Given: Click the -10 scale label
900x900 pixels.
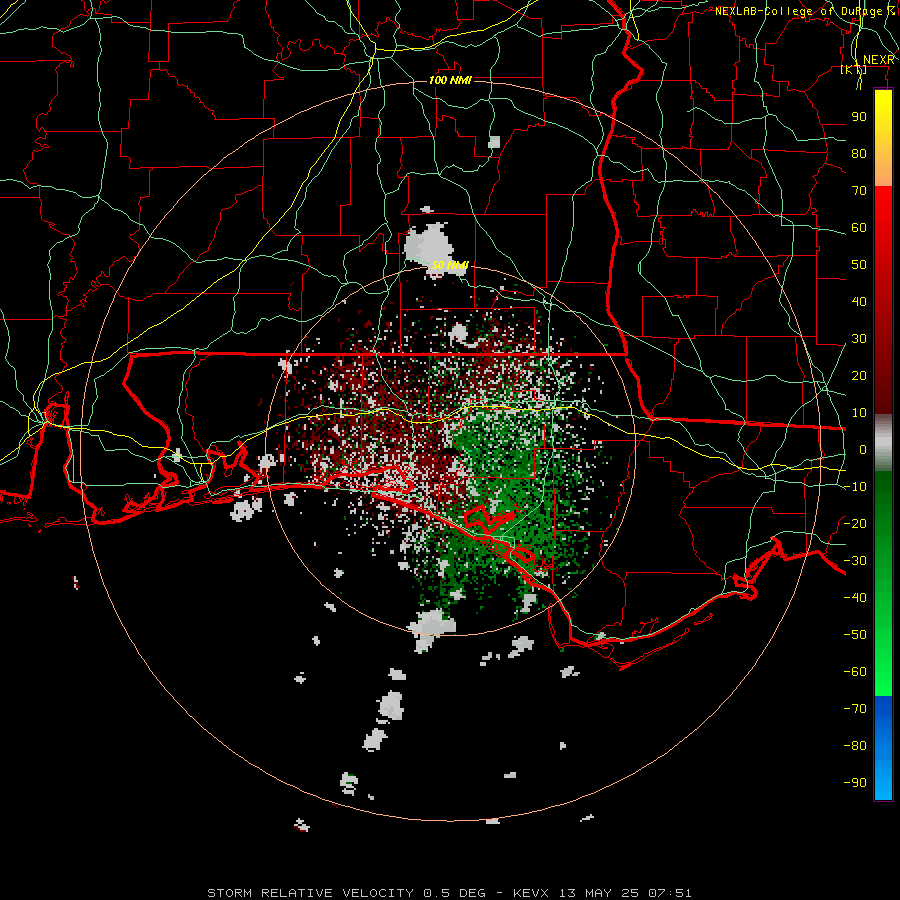Looking at the screenshot, I should click(855, 487).
